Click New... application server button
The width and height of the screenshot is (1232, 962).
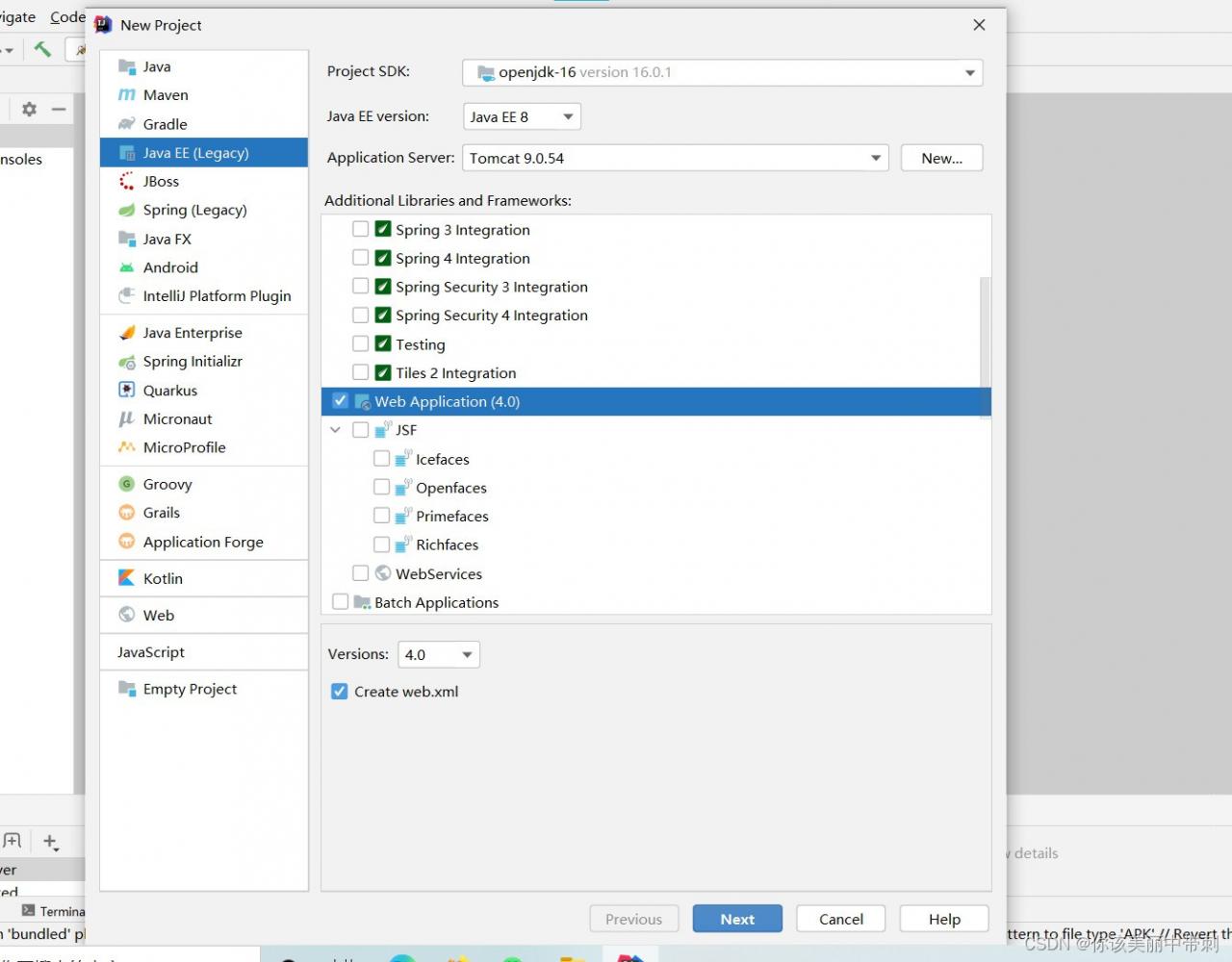point(941,158)
